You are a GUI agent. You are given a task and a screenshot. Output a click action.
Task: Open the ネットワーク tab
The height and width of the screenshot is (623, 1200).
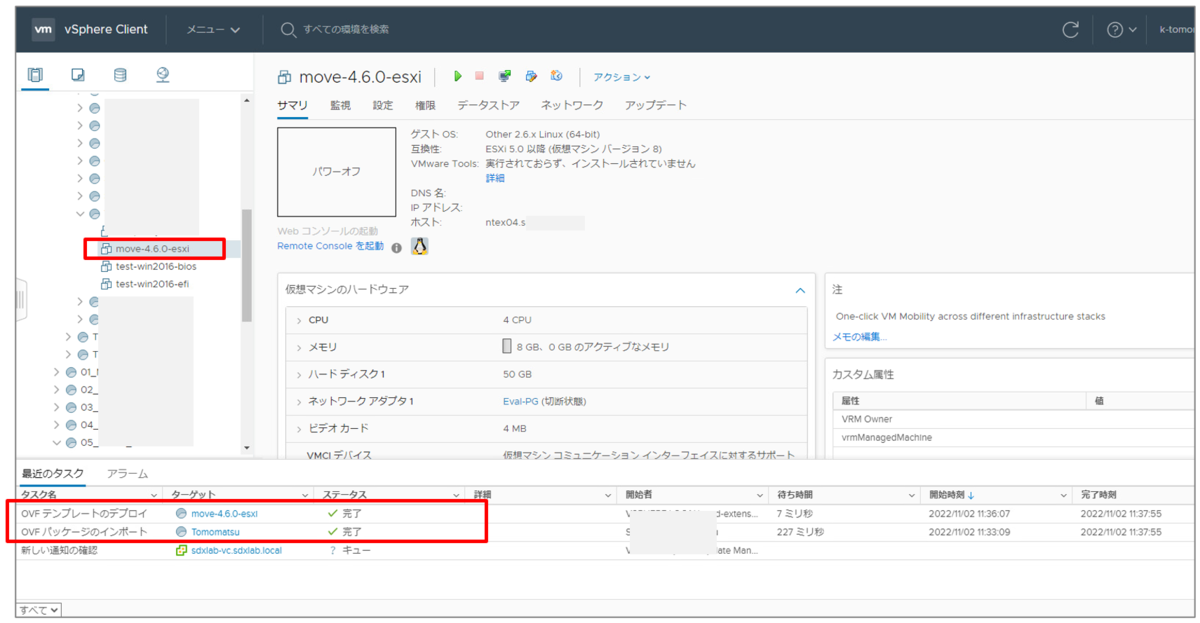572,105
